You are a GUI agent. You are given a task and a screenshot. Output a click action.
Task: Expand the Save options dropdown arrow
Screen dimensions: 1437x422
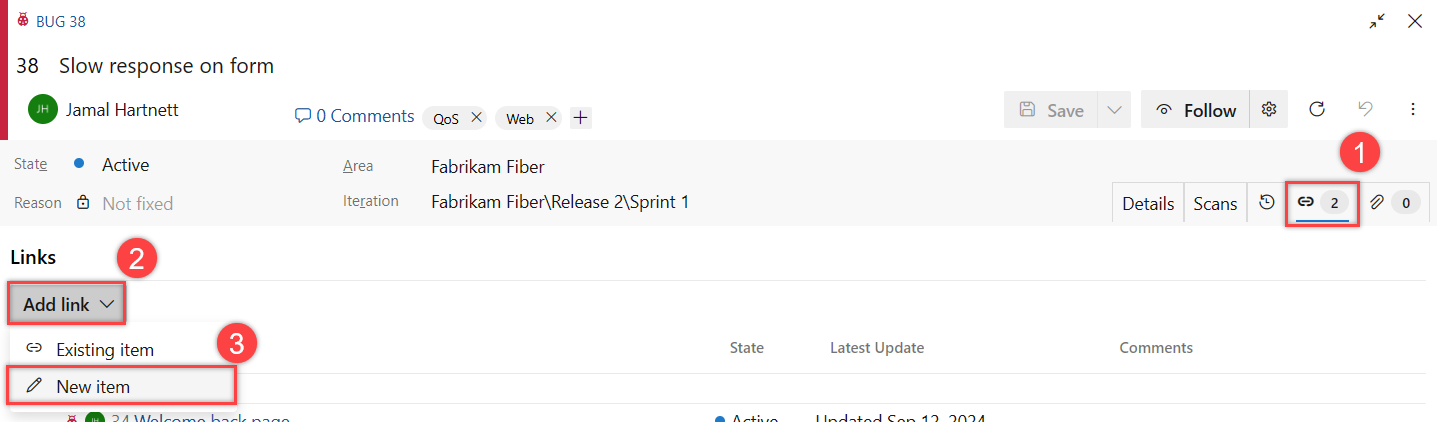(x=1114, y=110)
